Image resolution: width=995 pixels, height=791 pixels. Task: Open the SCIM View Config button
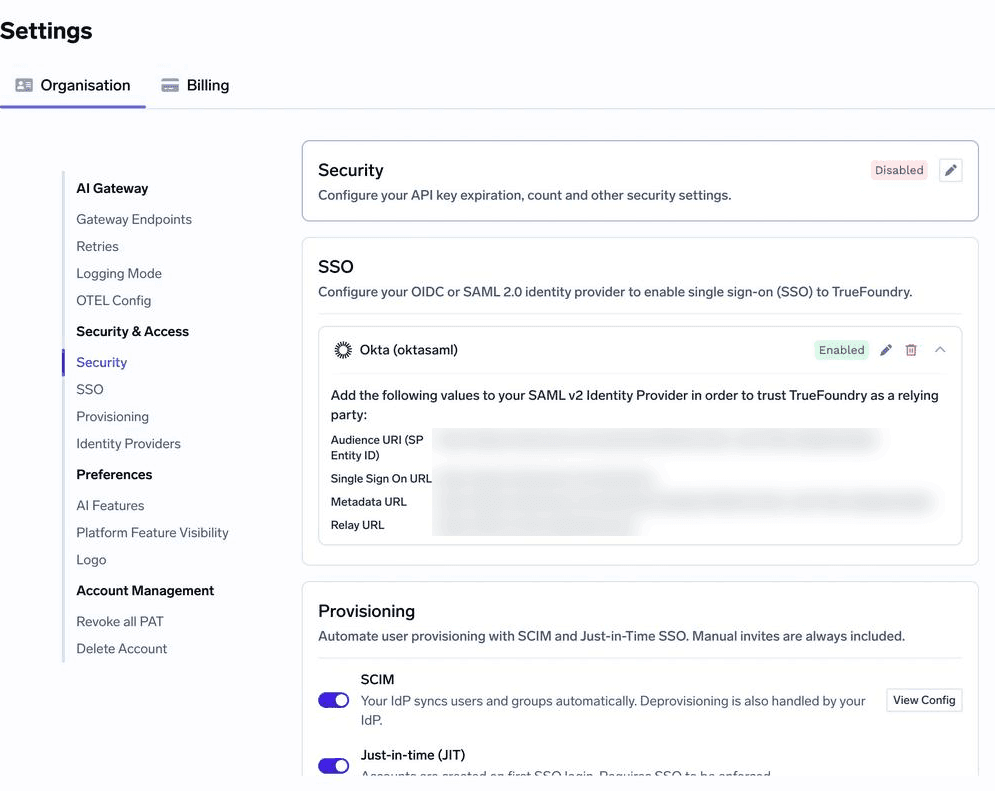(x=924, y=700)
